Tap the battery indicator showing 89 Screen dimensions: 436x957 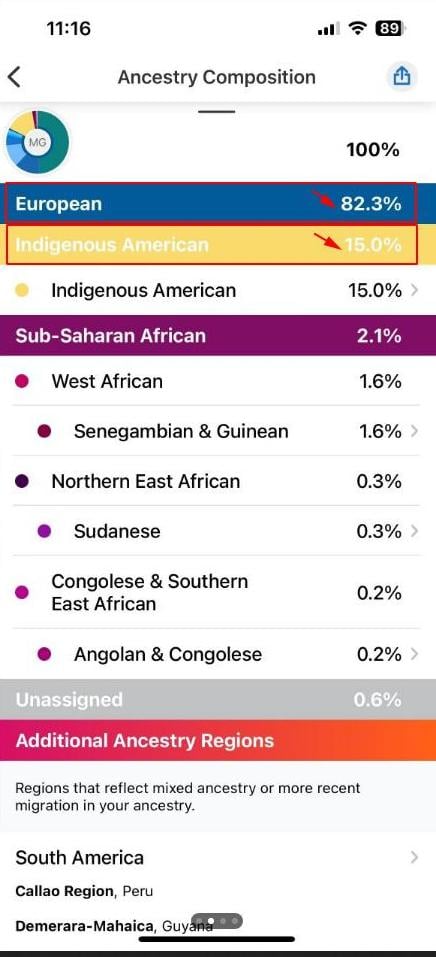click(390, 29)
